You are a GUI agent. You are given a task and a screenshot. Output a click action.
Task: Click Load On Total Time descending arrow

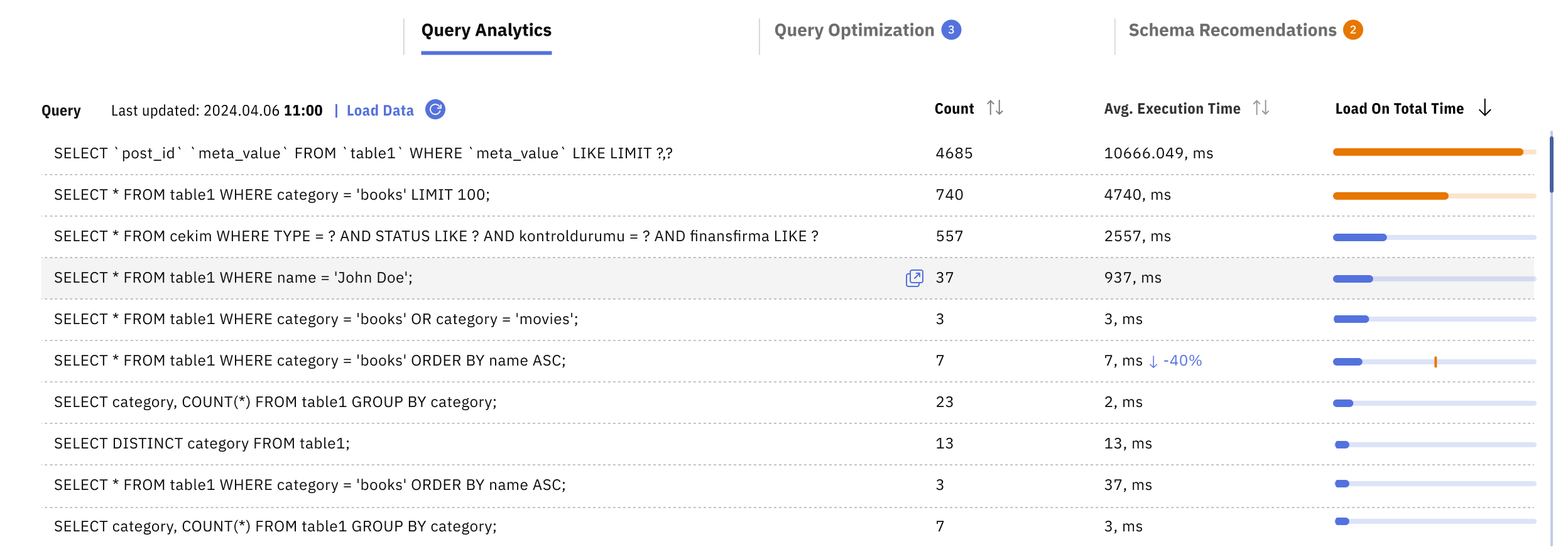coord(1484,108)
